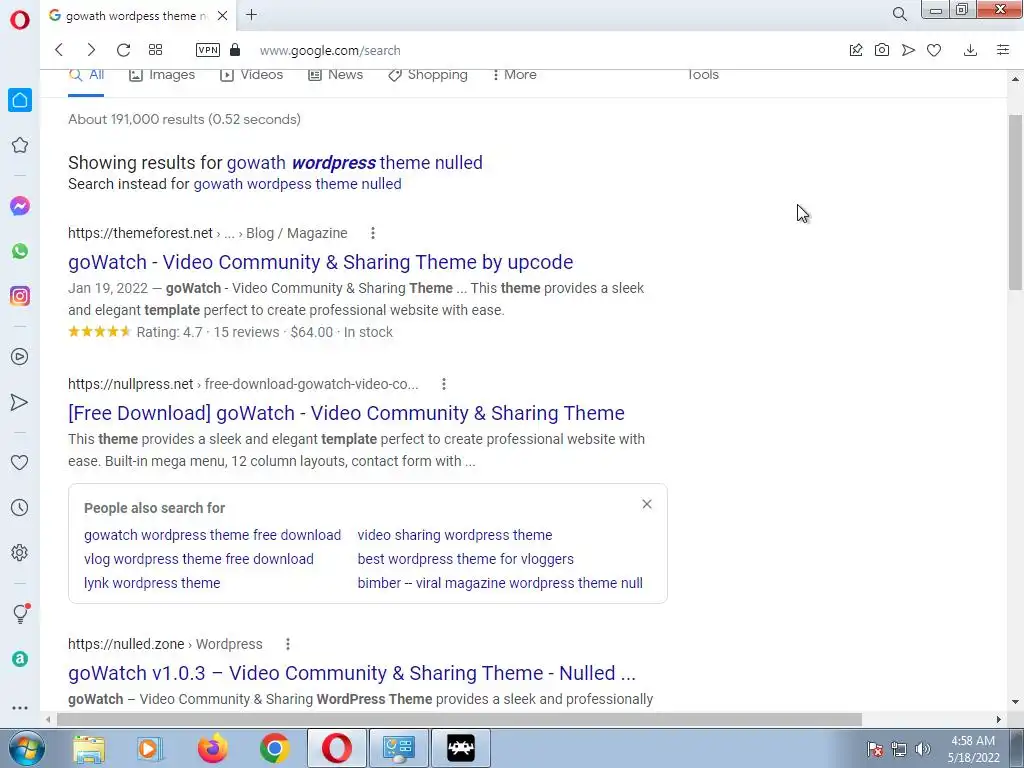Select the All search tab
Viewport: 1024px width, 768px height.
86,75
